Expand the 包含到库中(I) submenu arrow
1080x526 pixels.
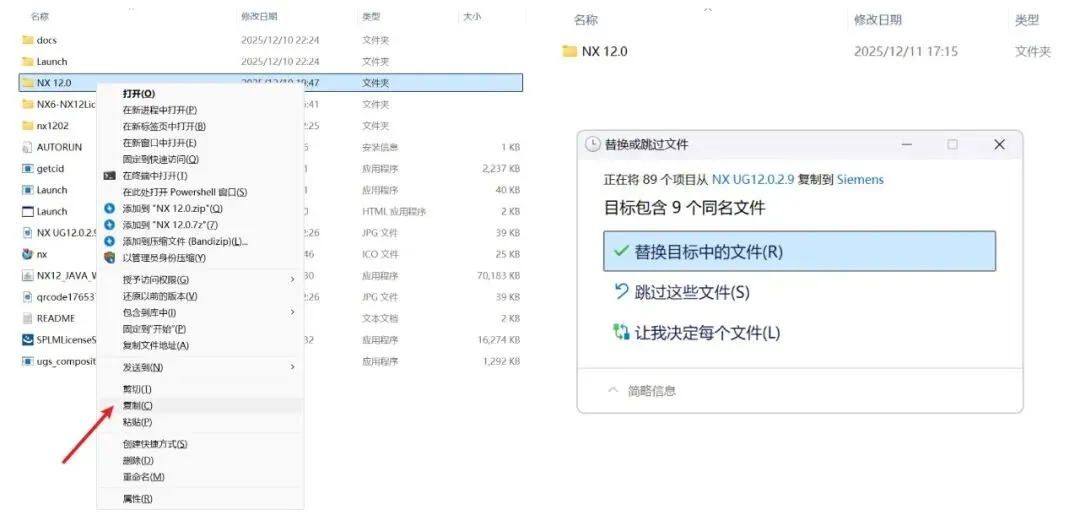(293, 313)
